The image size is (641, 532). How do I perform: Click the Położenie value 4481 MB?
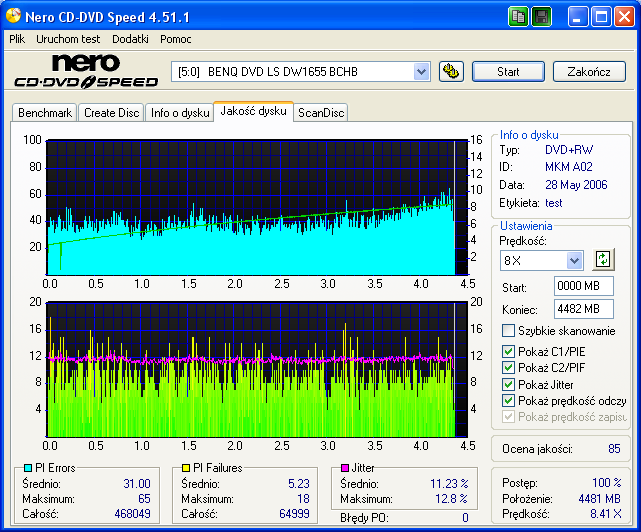599,498
